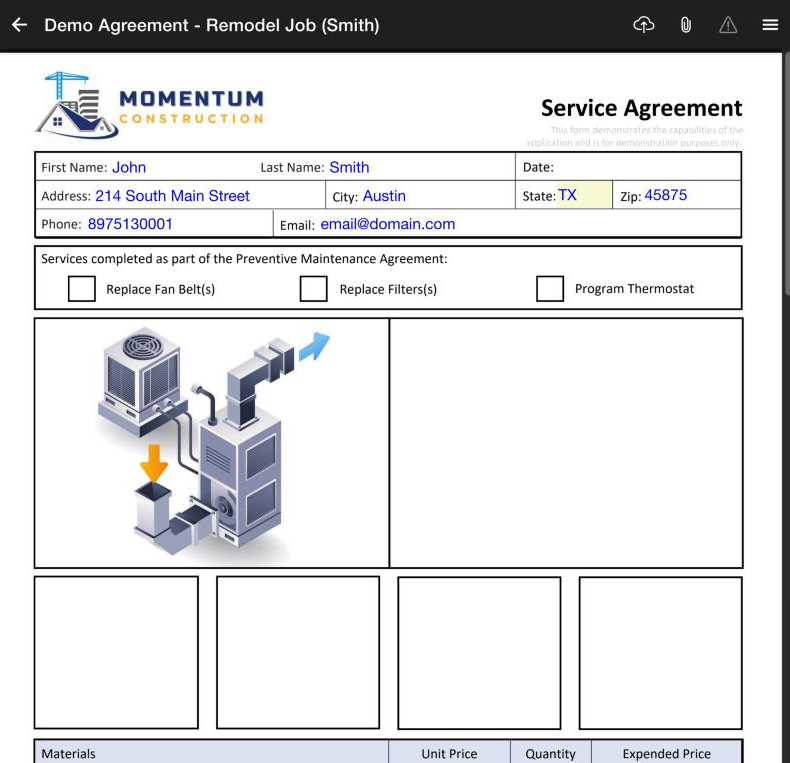Click the Services completed section heading text

point(244,259)
